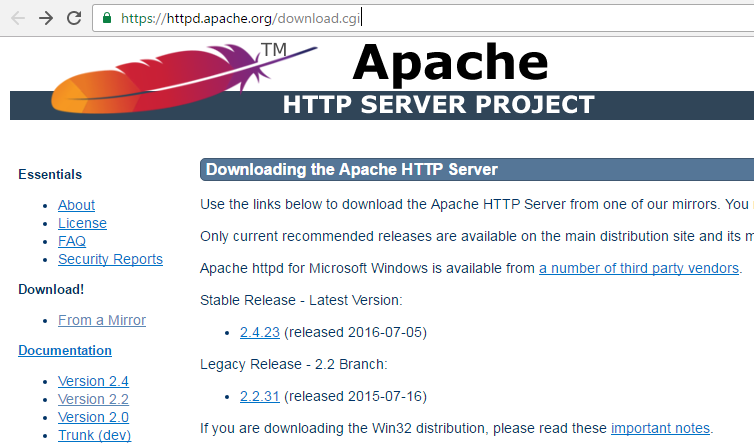
Task: Click the browser forward arrow
Action: [x=46, y=18]
